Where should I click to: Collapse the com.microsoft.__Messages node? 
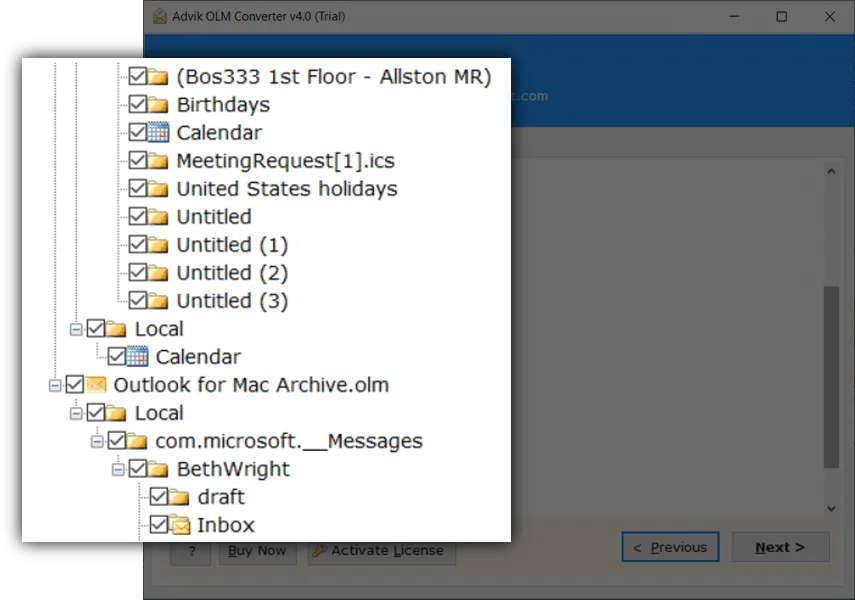click(97, 441)
